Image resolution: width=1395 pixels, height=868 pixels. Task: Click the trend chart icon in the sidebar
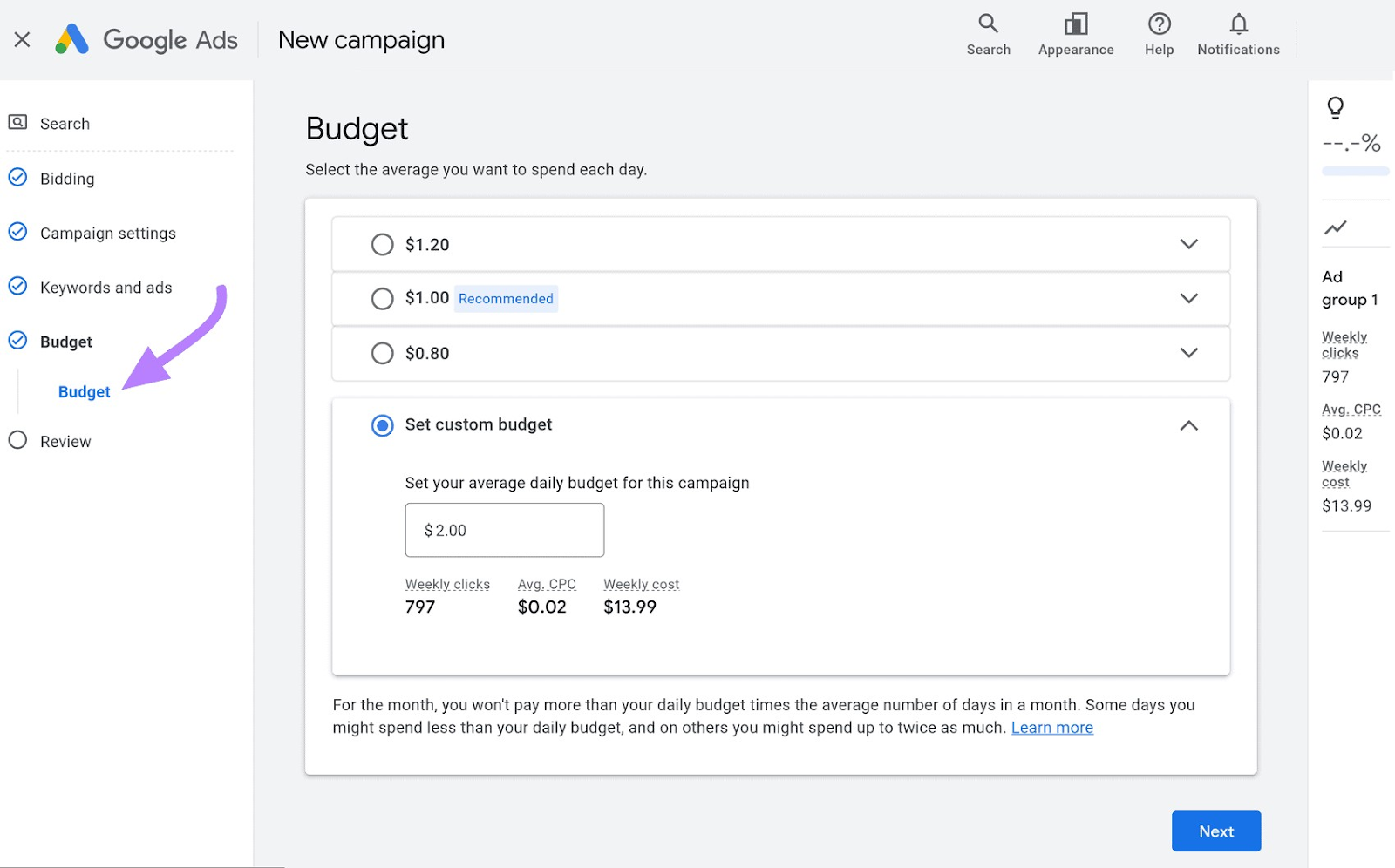tap(1336, 227)
